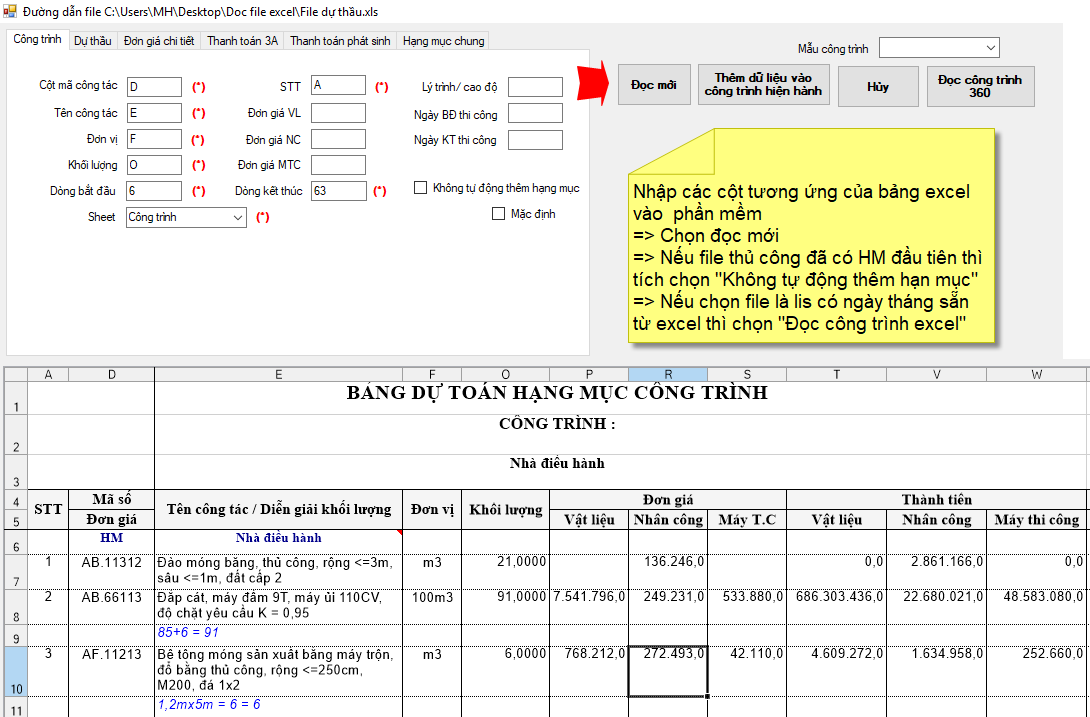
Task: Select spreadsheet column header E
Action: point(278,375)
